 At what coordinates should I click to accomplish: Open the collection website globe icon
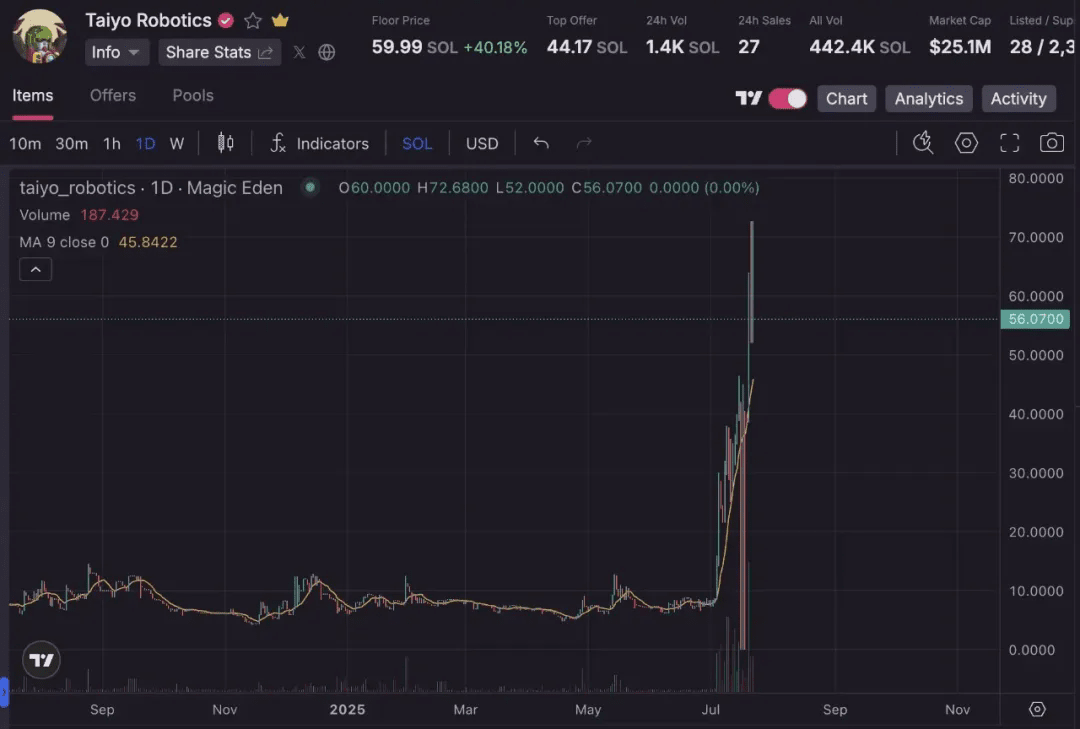tap(326, 52)
